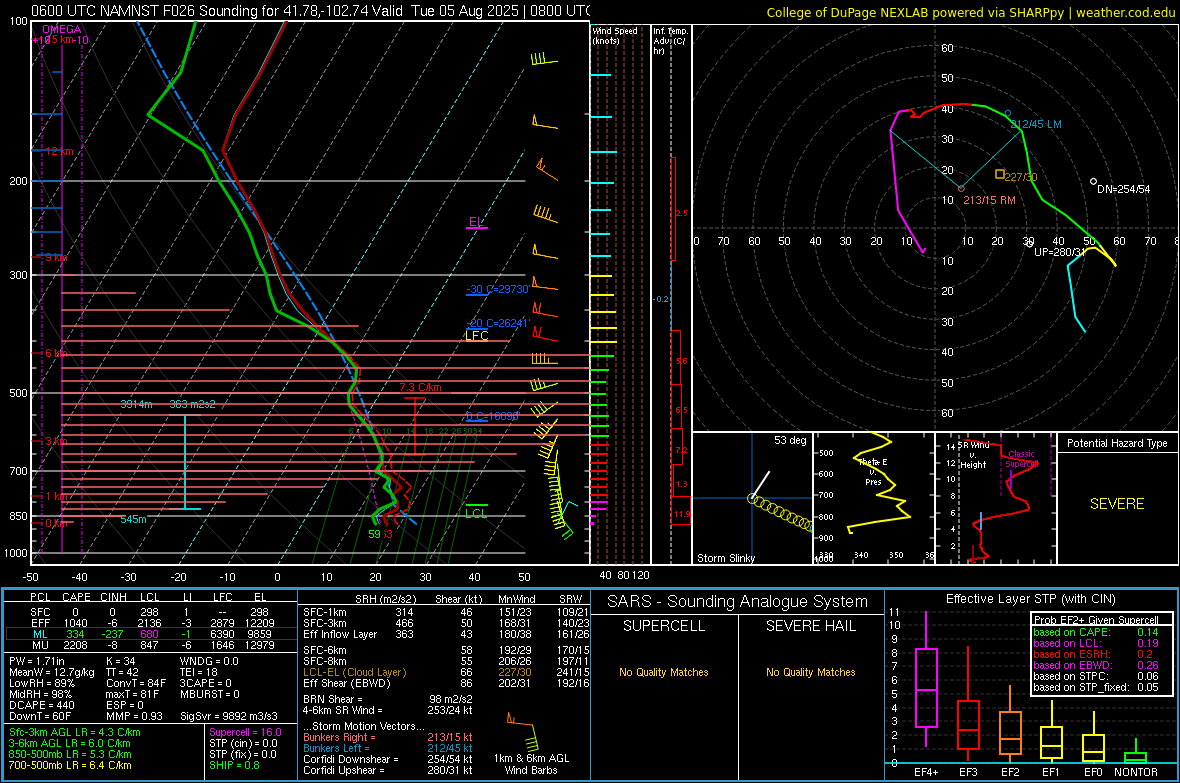Click the SARS SUPERCELL column heading

pos(664,626)
